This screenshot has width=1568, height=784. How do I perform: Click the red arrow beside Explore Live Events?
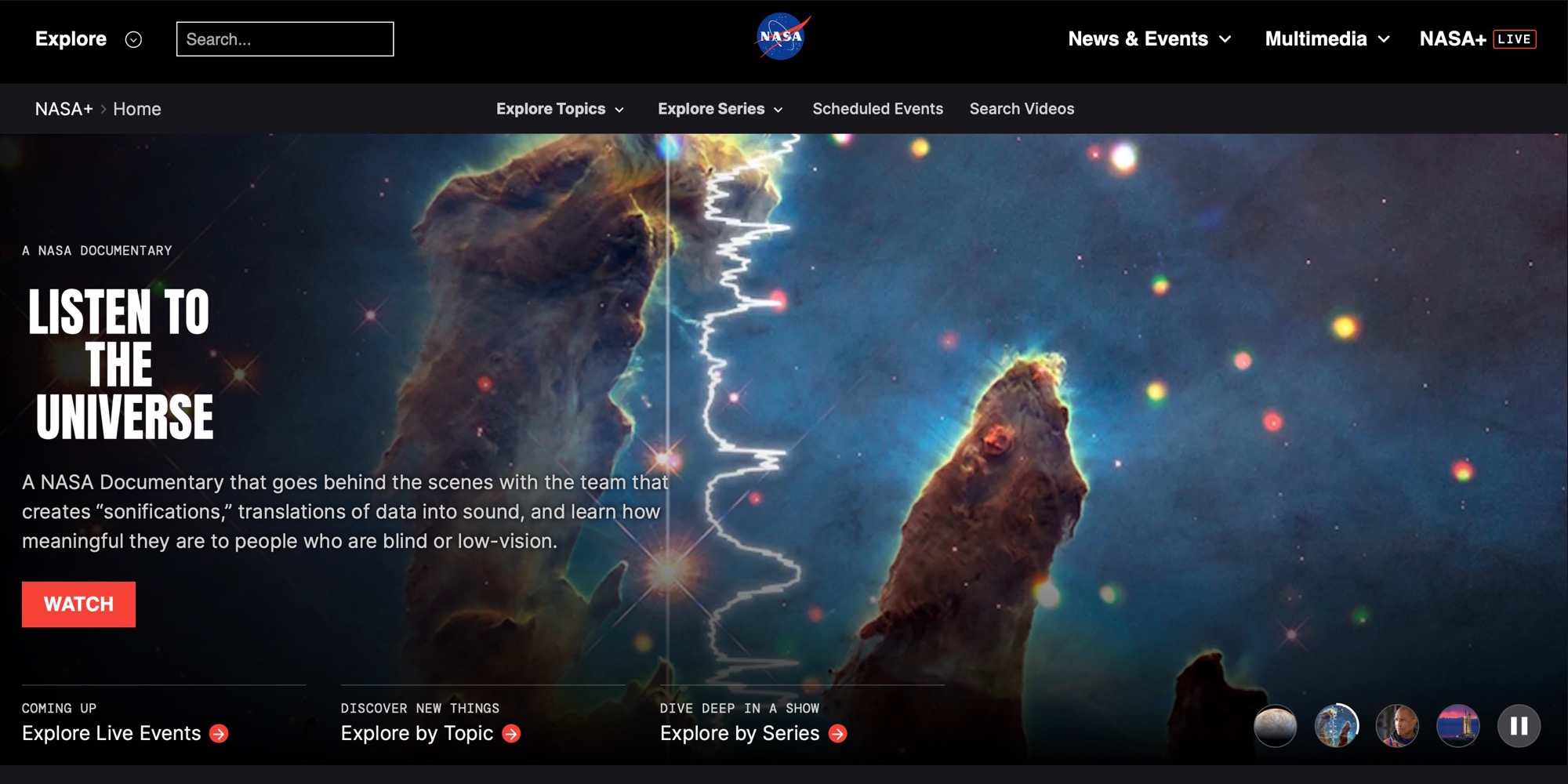point(218,734)
